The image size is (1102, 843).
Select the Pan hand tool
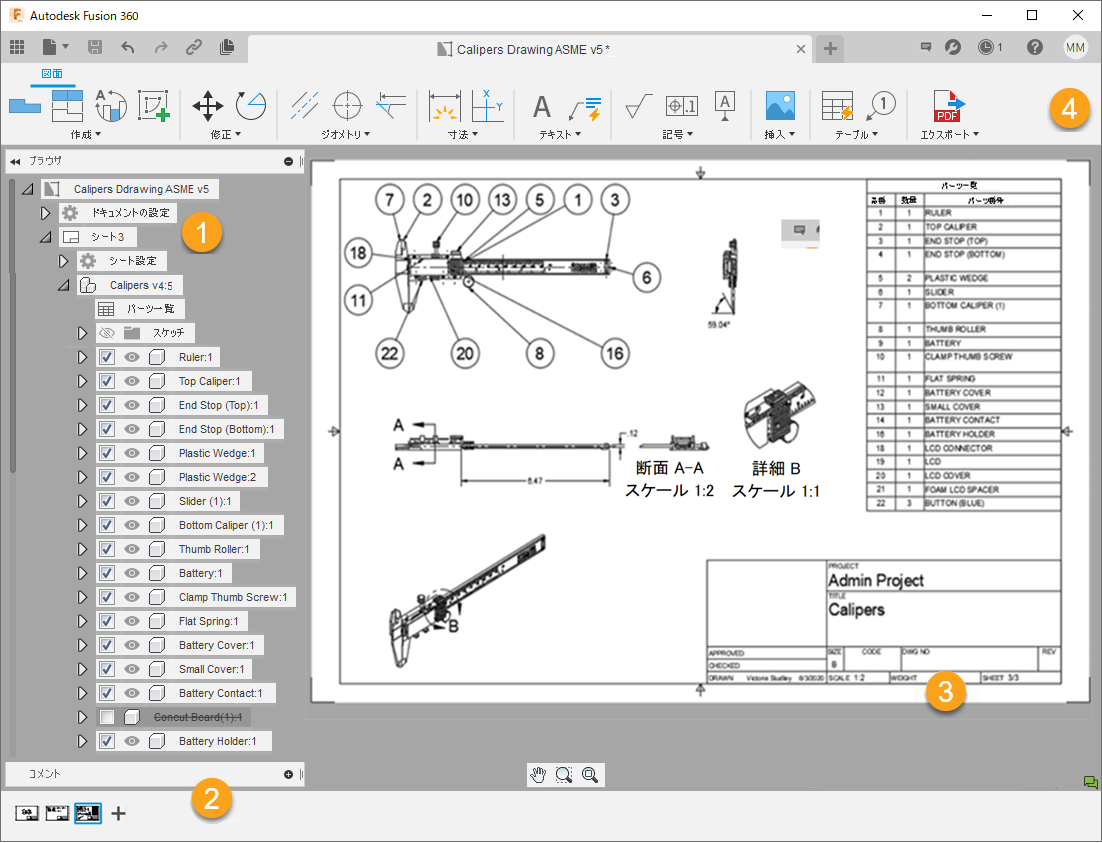pos(538,775)
